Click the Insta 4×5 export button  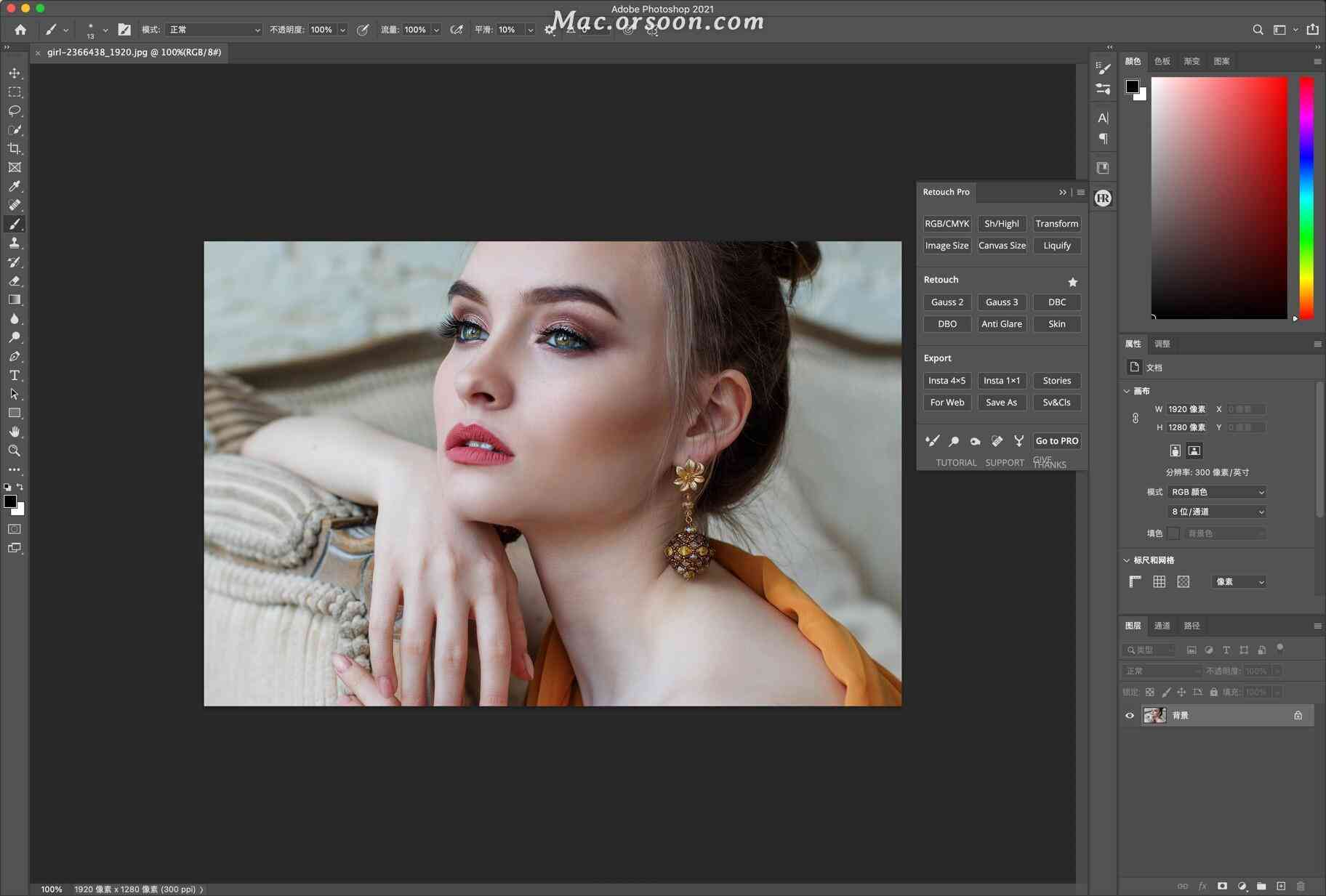tap(947, 381)
